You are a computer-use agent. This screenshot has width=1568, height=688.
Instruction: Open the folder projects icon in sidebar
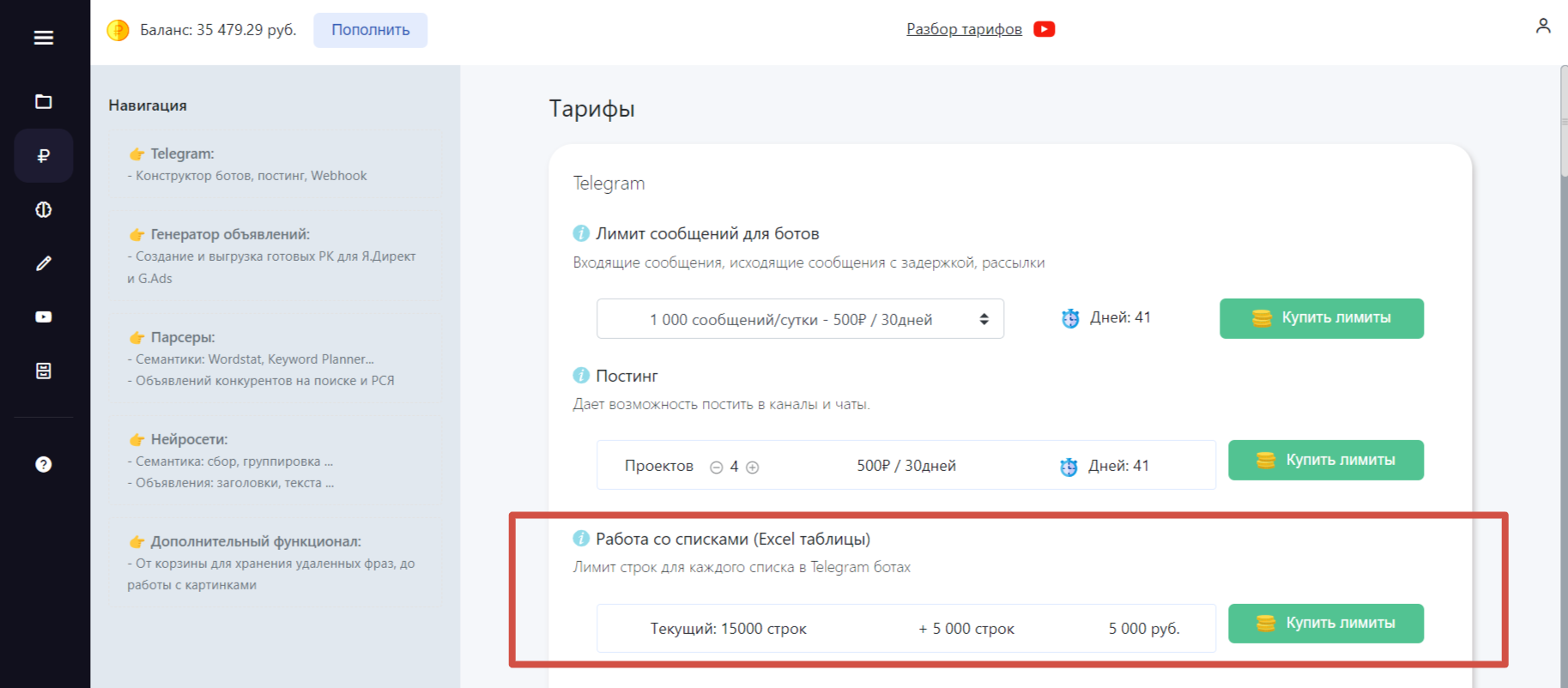[x=44, y=102]
